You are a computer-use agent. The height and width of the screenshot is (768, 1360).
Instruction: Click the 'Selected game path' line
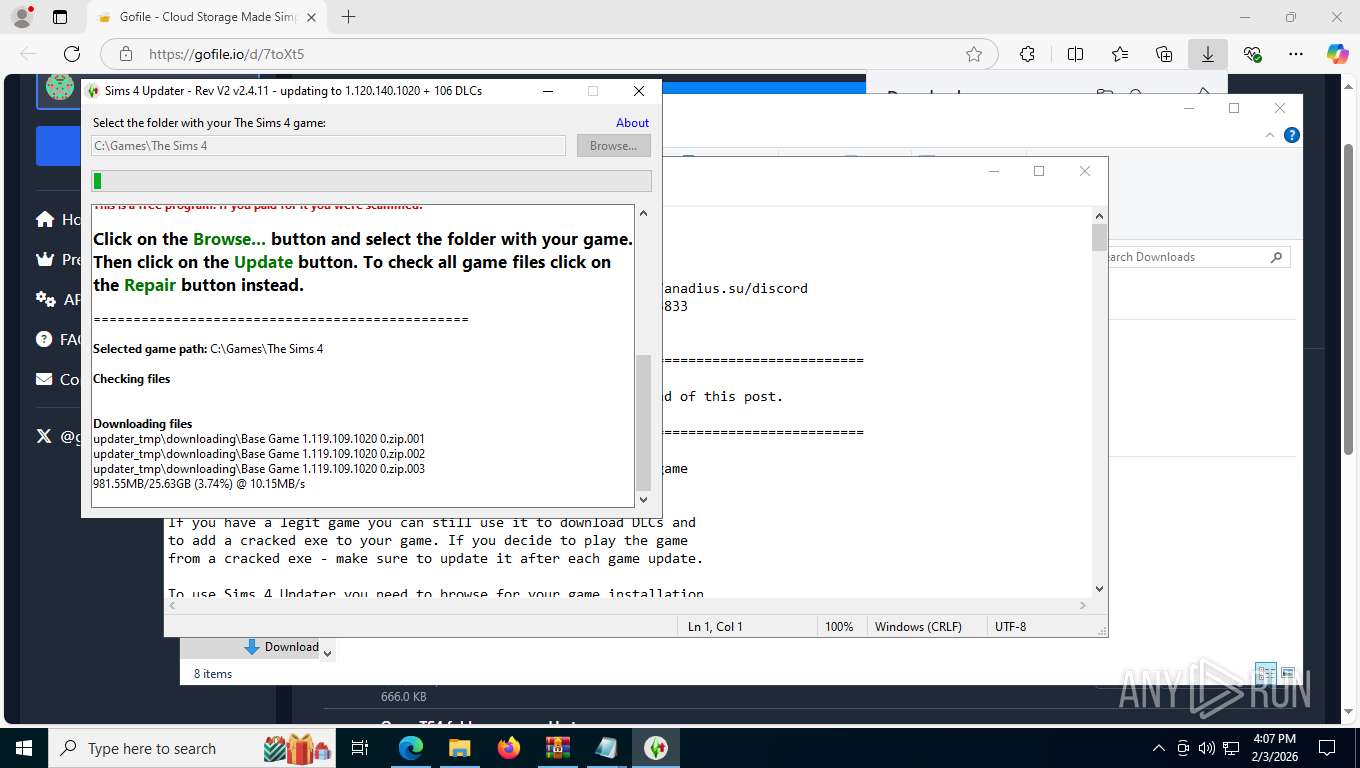[208, 349]
